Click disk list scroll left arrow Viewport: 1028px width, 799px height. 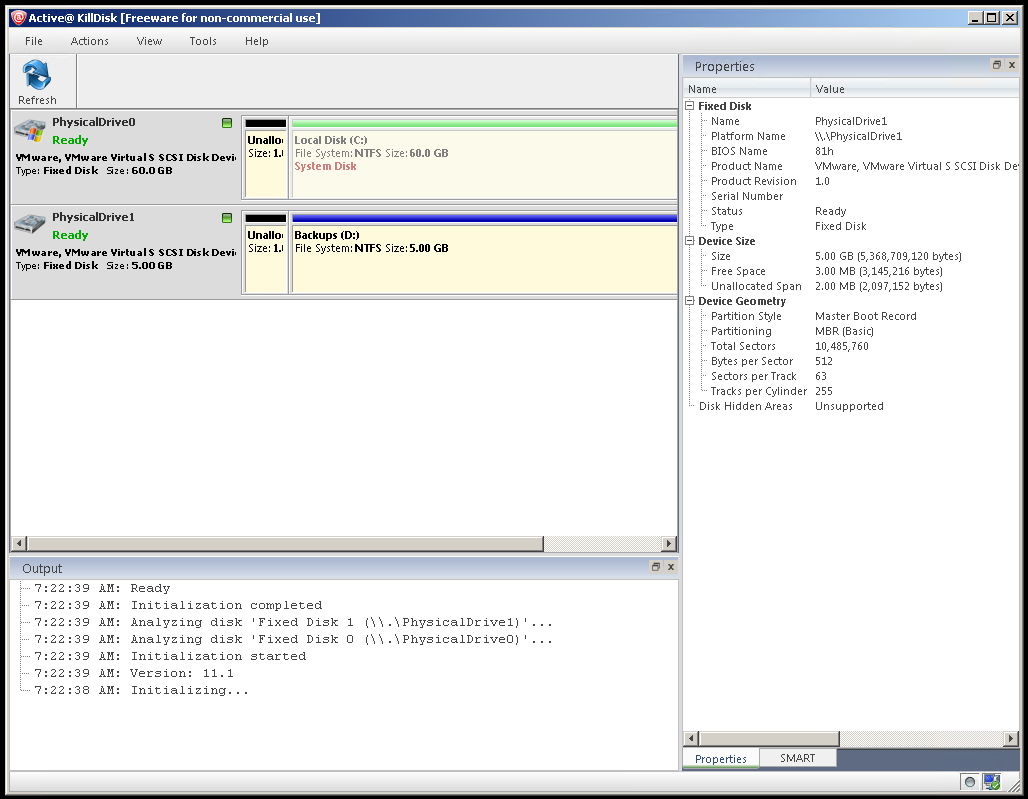tap(19, 543)
